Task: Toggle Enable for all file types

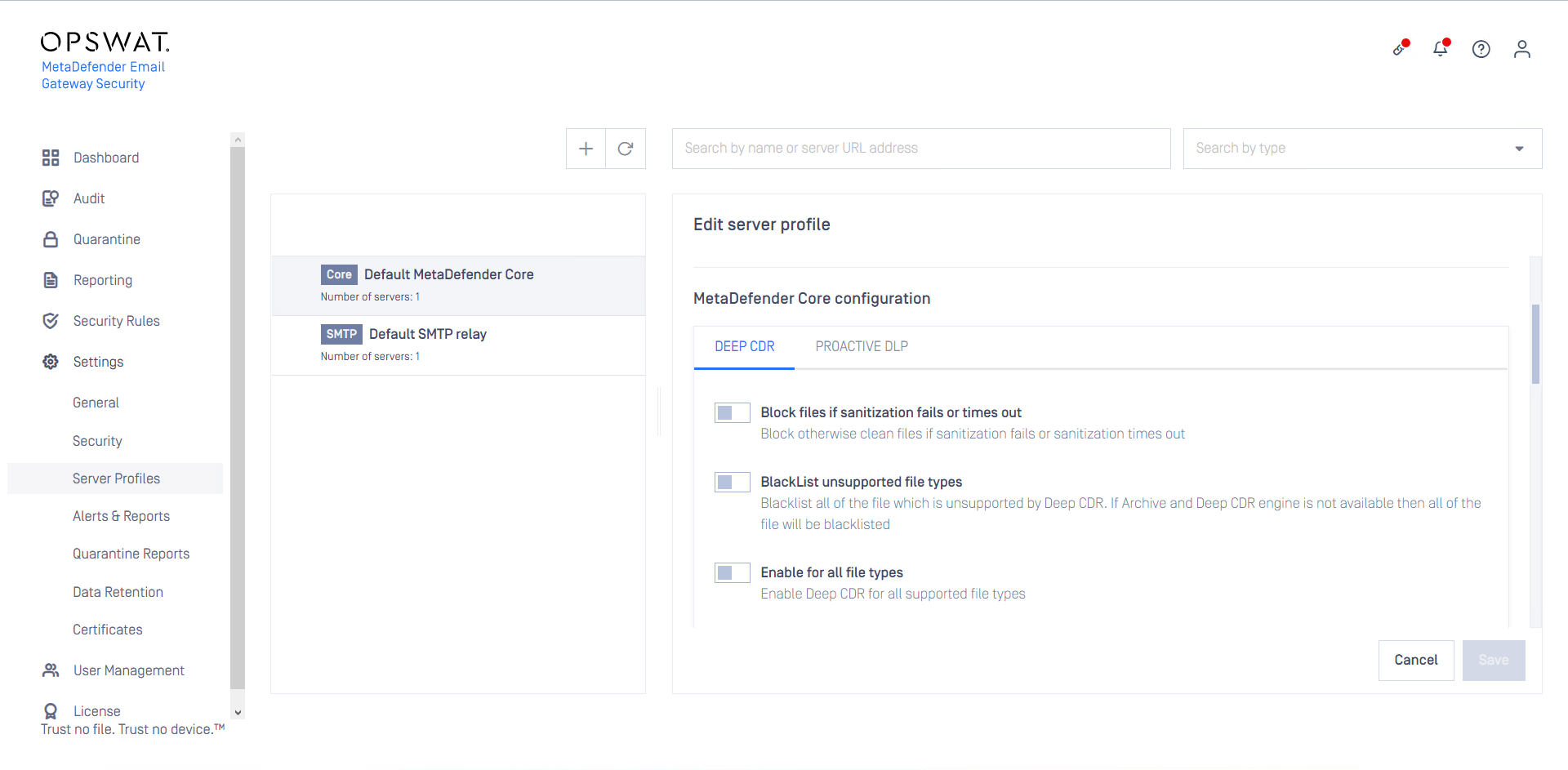Action: (x=733, y=573)
